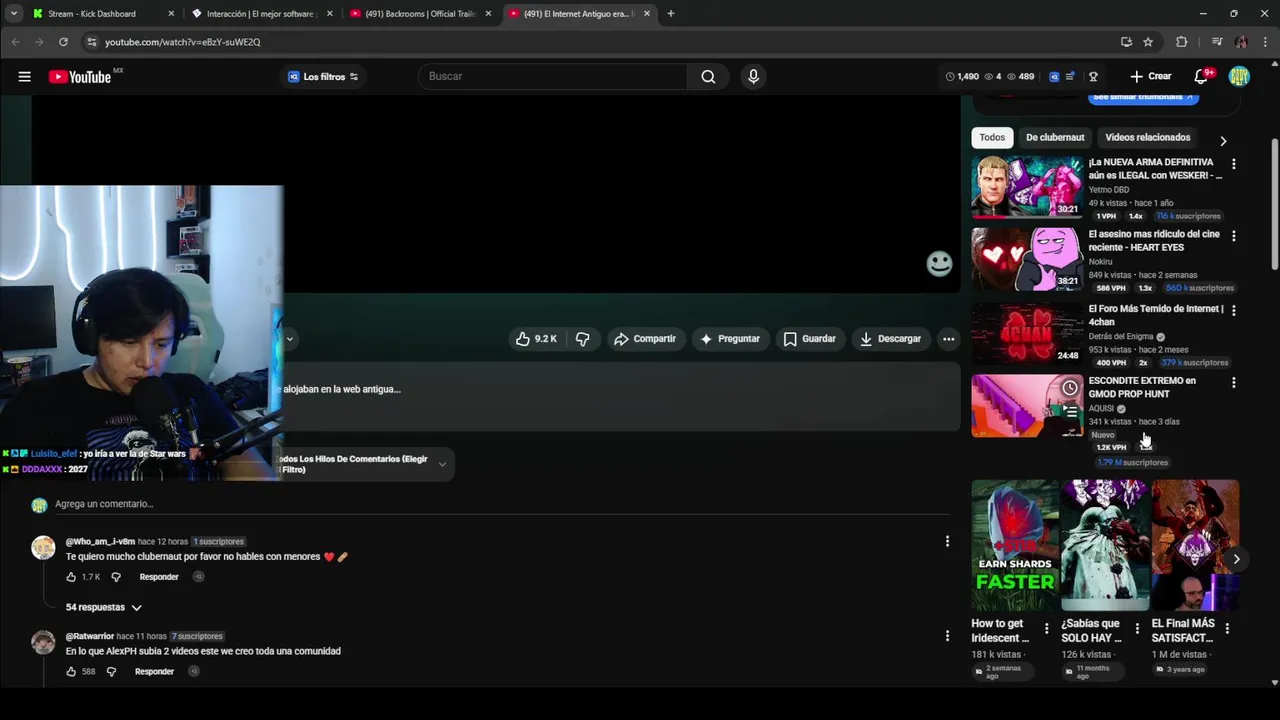Click the search magnifier button

pyautogui.click(x=708, y=76)
